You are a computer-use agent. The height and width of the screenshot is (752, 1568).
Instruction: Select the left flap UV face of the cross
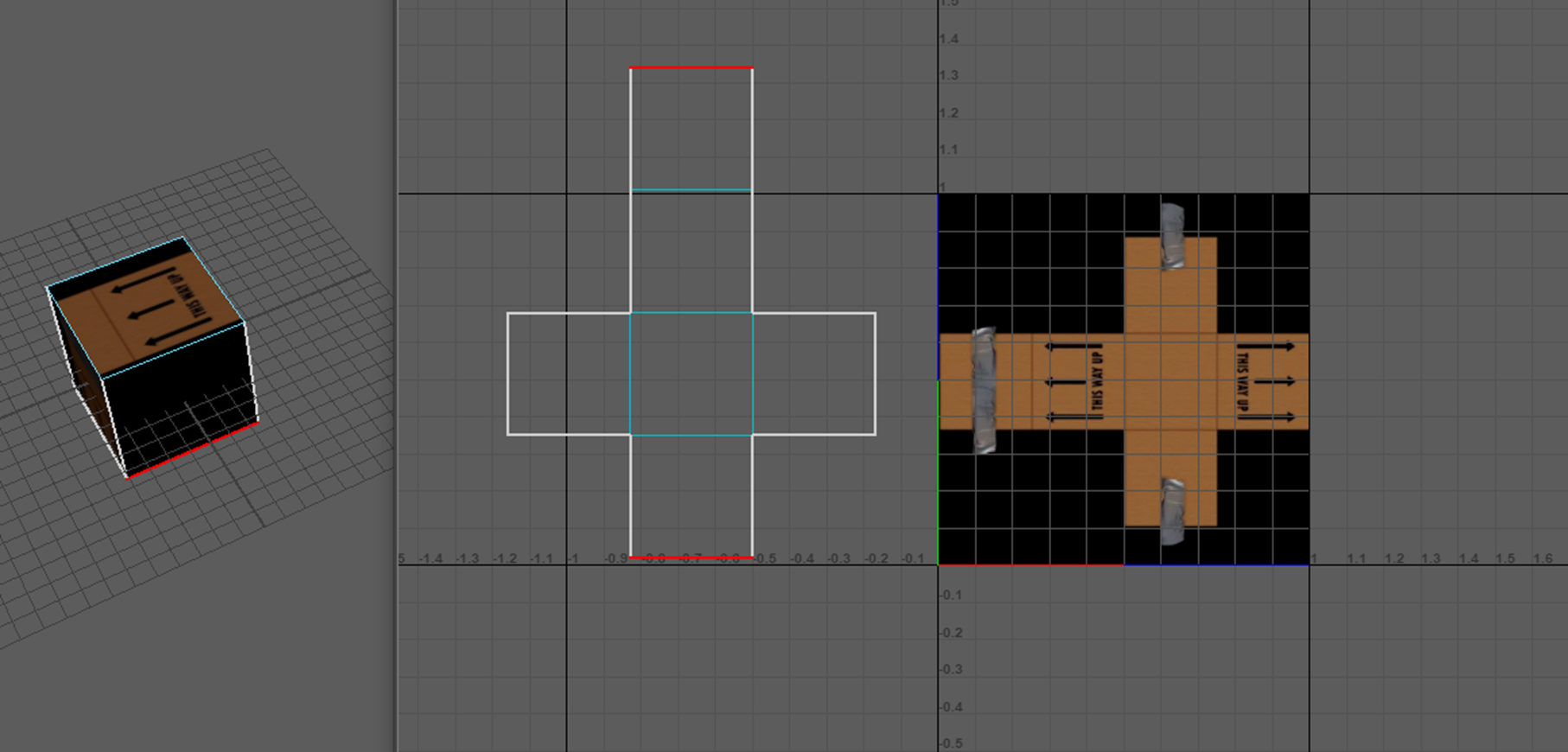pyautogui.click(x=569, y=373)
